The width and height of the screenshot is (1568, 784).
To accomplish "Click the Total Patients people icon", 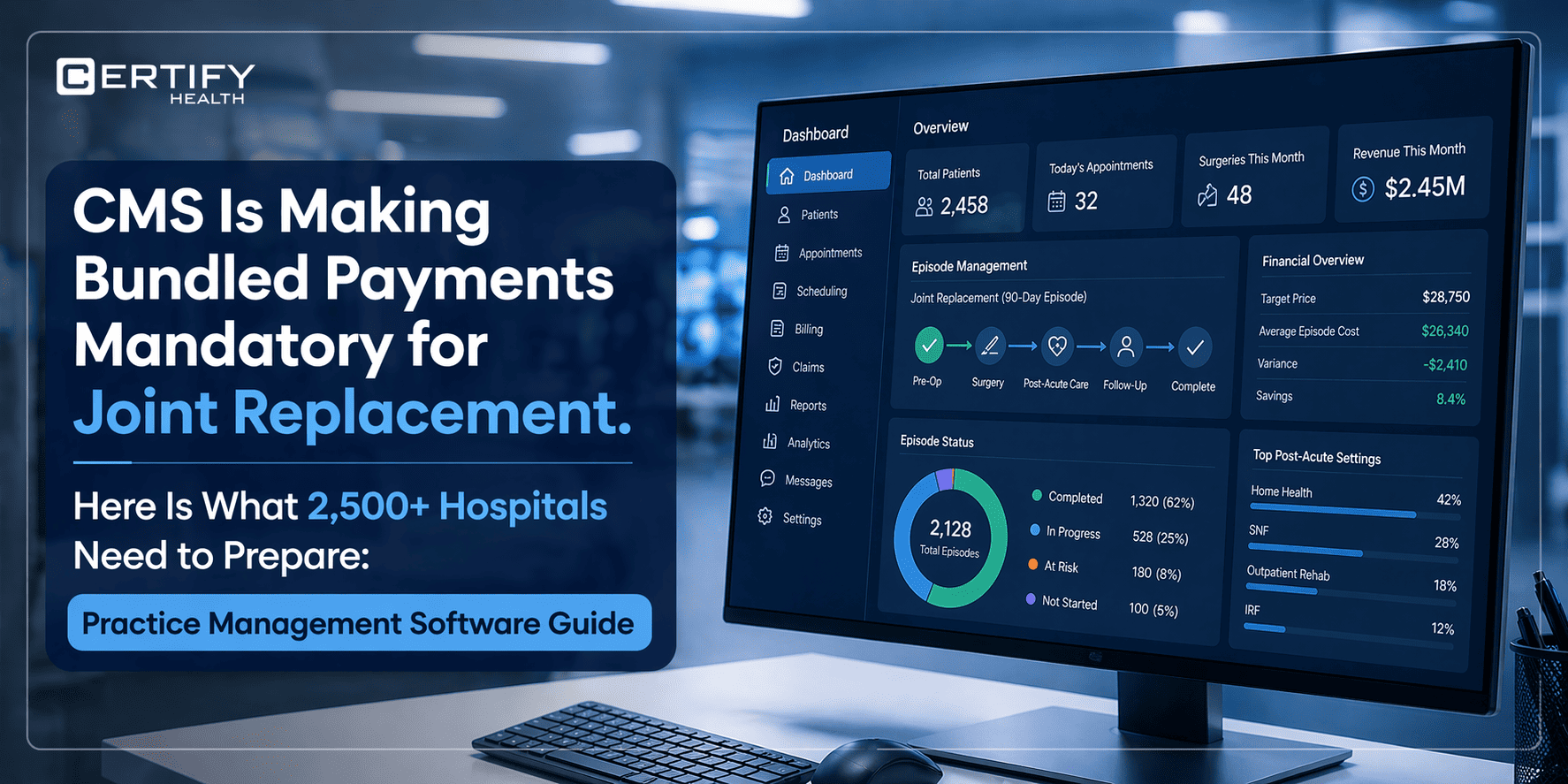I will tap(924, 207).
